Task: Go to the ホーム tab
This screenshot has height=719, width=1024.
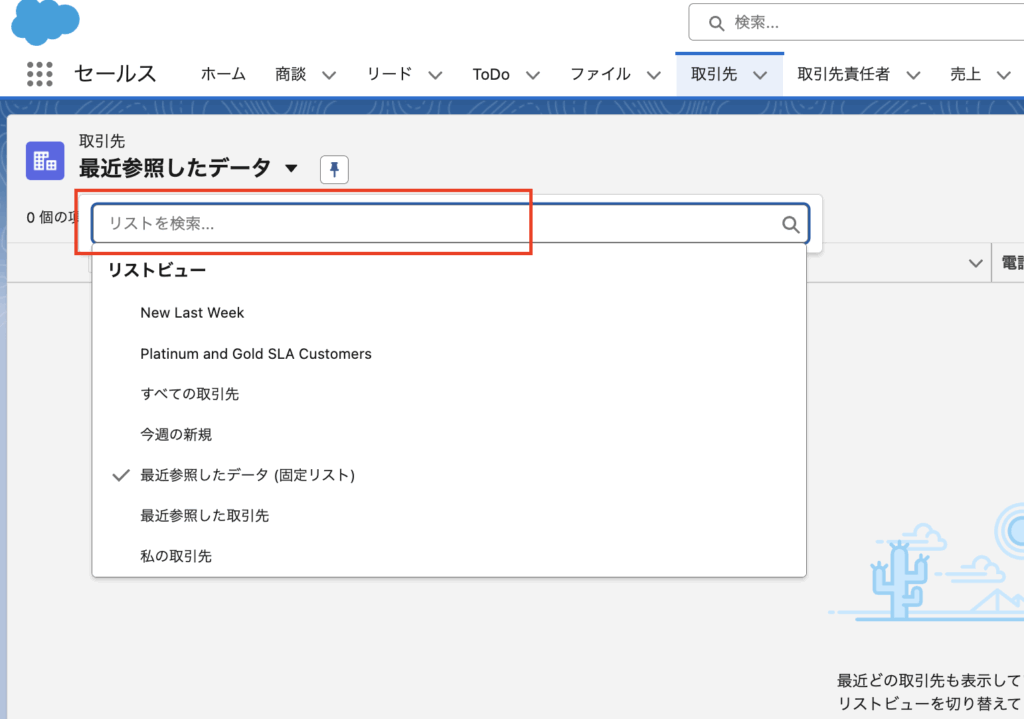Action: click(x=224, y=74)
